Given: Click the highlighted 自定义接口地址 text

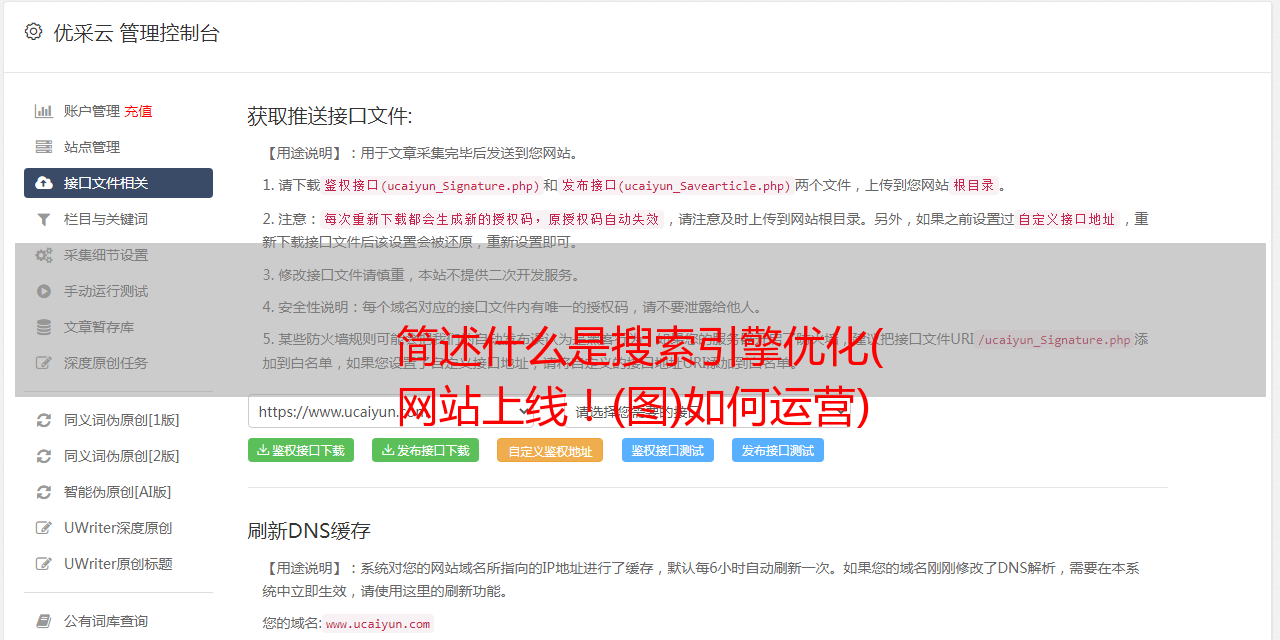Looking at the screenshot, I should tap(1066, 219).
